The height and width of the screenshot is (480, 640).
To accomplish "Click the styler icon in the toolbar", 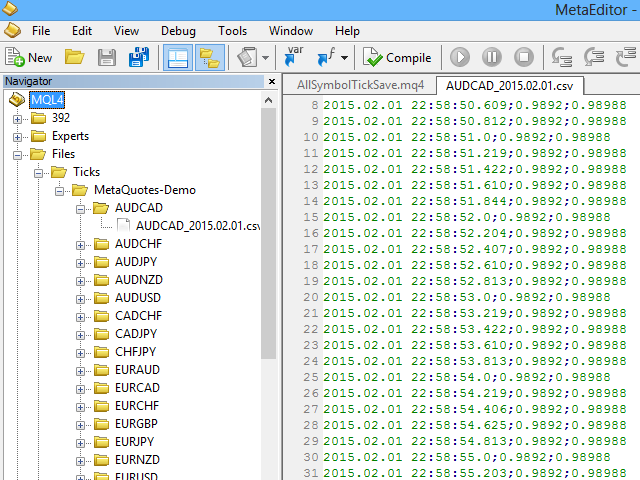I will tap(247, 58).
